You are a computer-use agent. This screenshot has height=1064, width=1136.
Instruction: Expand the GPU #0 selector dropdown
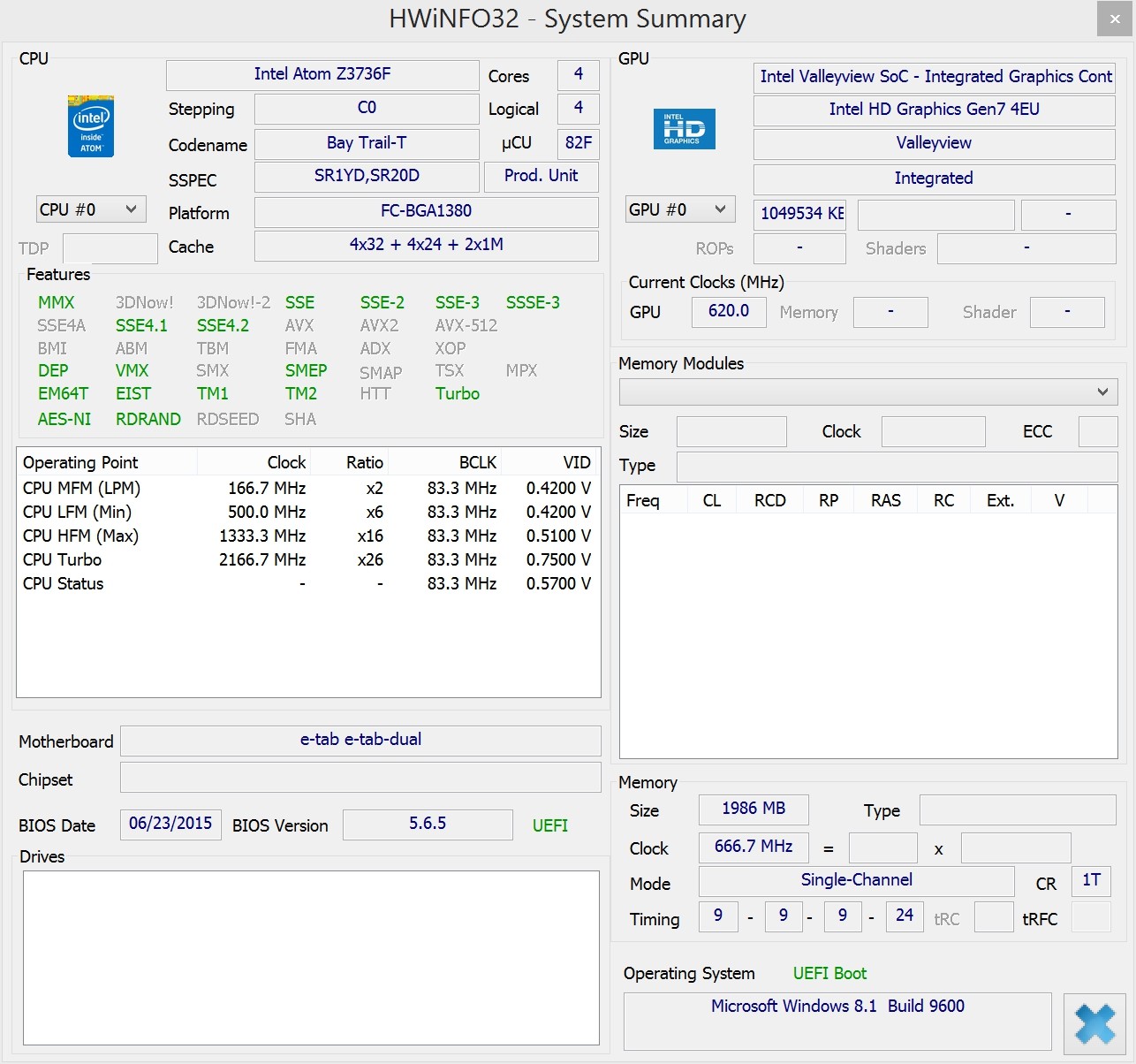679,209
